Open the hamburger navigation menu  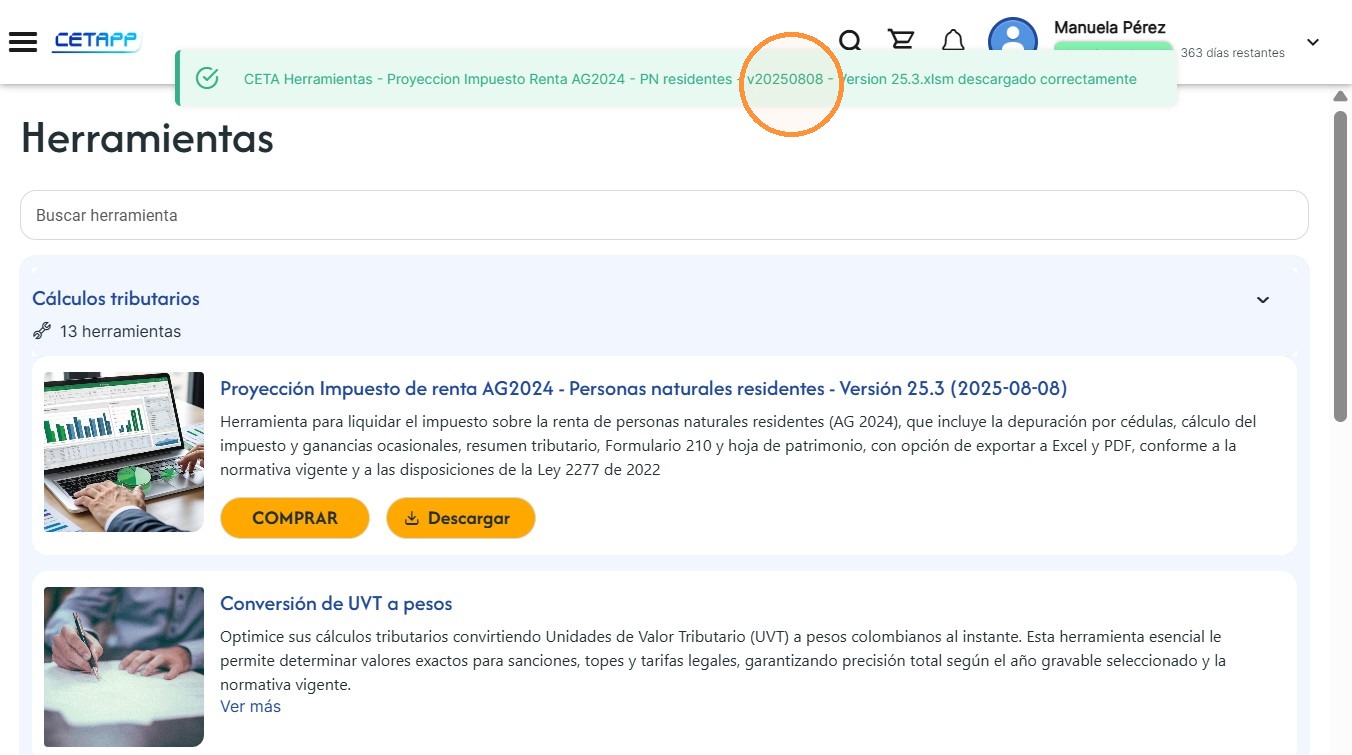coord(22,41)
